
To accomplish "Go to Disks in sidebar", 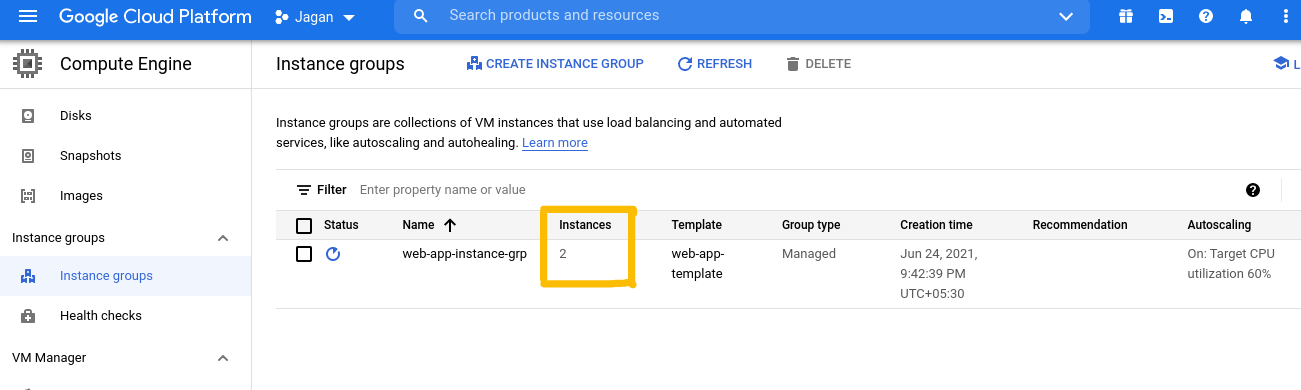I will click(x=76, y=116).
